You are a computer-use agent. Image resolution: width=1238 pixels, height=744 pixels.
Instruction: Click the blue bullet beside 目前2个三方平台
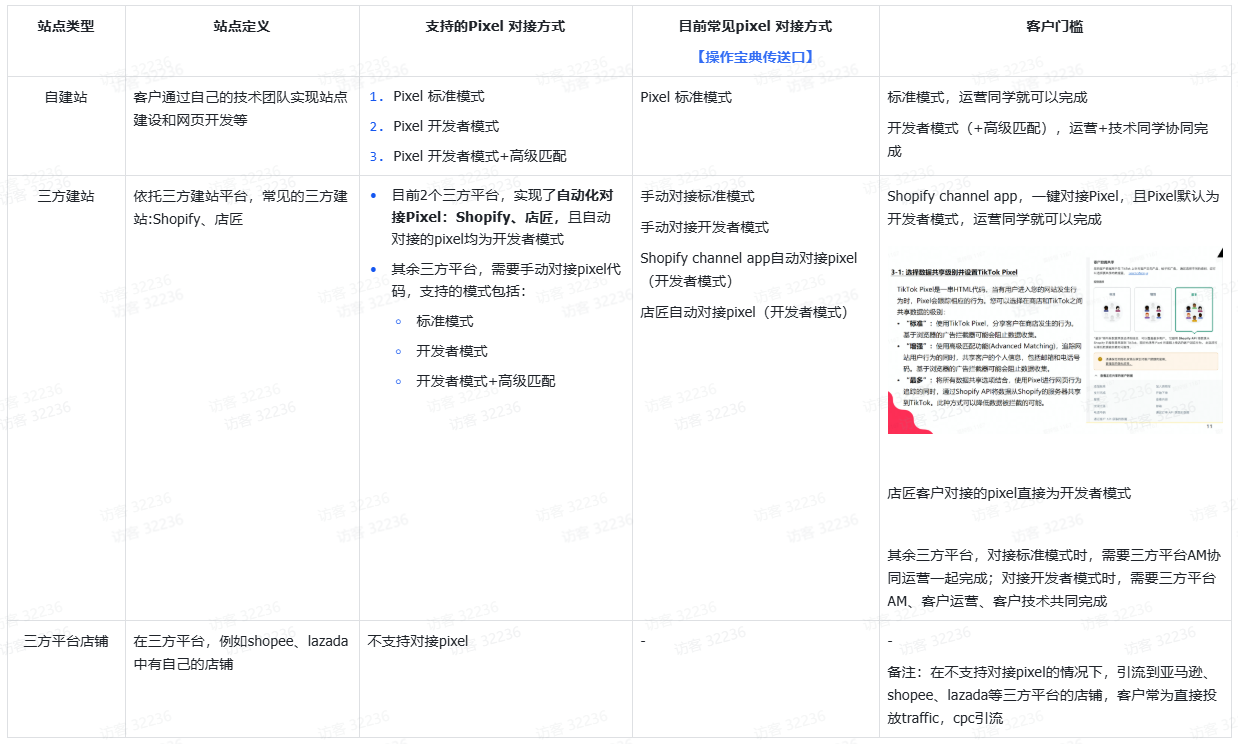(x=375, y=196)
